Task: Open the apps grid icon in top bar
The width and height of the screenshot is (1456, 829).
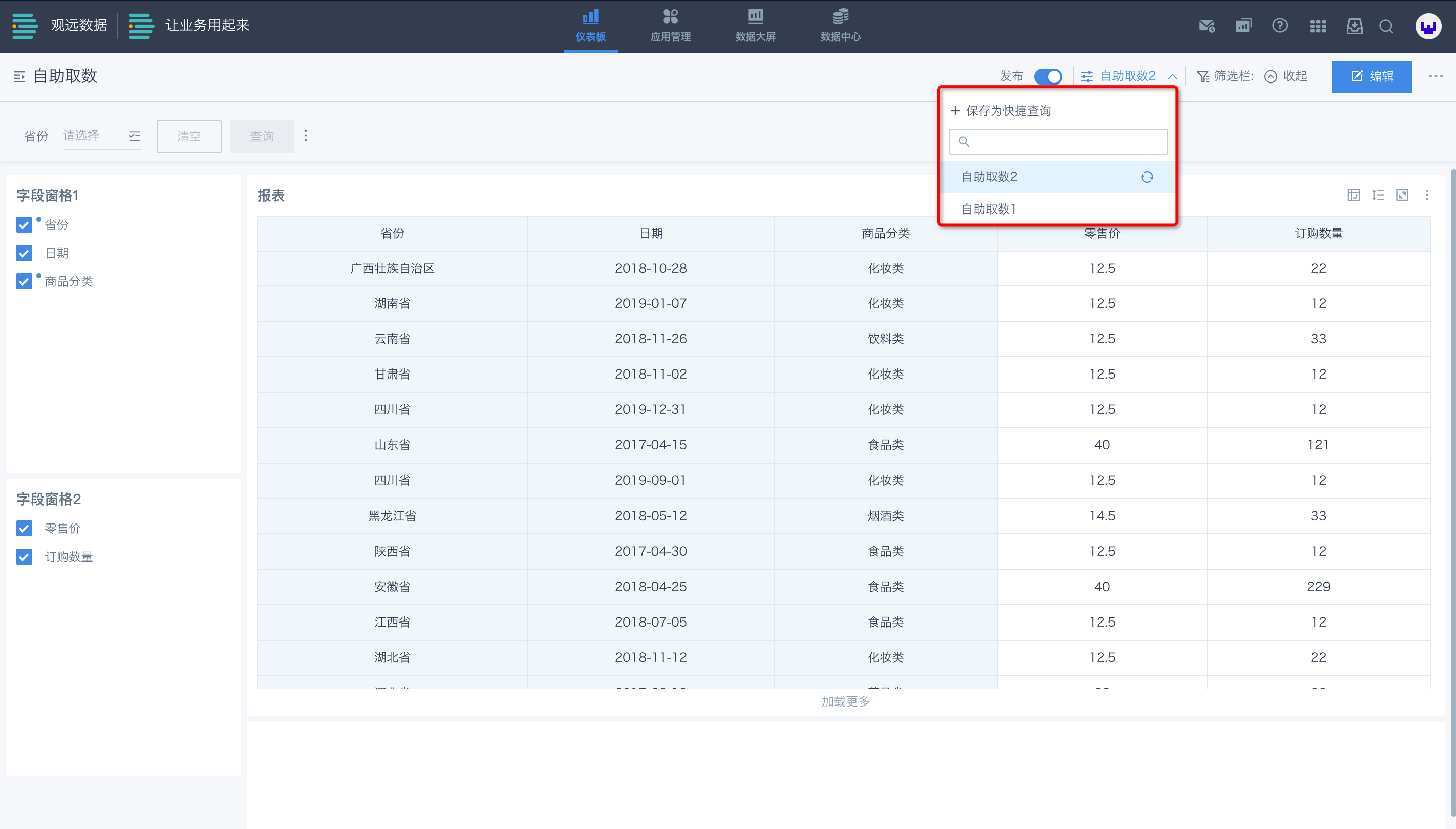Action: 1318,26
